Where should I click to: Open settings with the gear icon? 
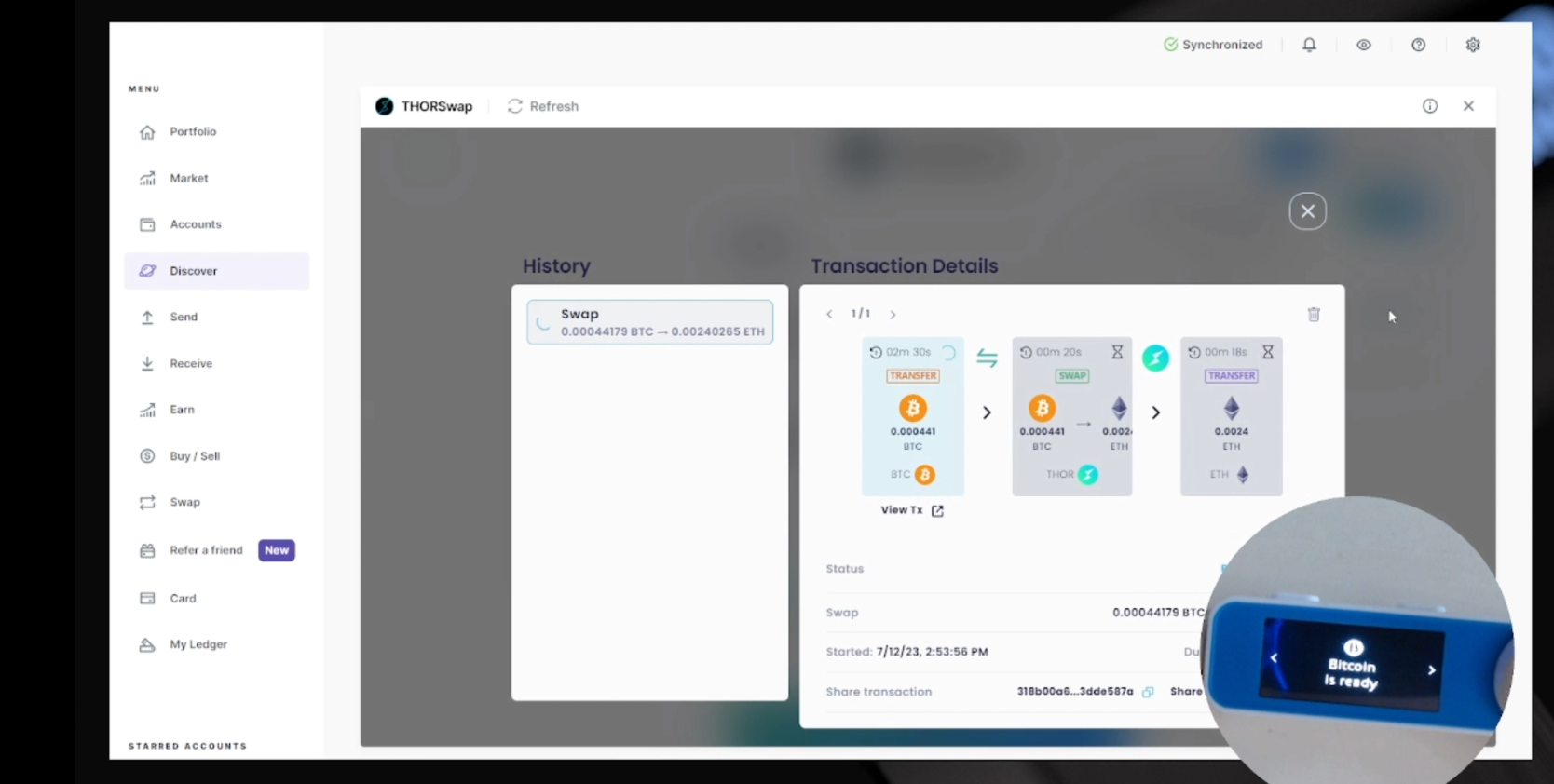(x=1472, y=45)
